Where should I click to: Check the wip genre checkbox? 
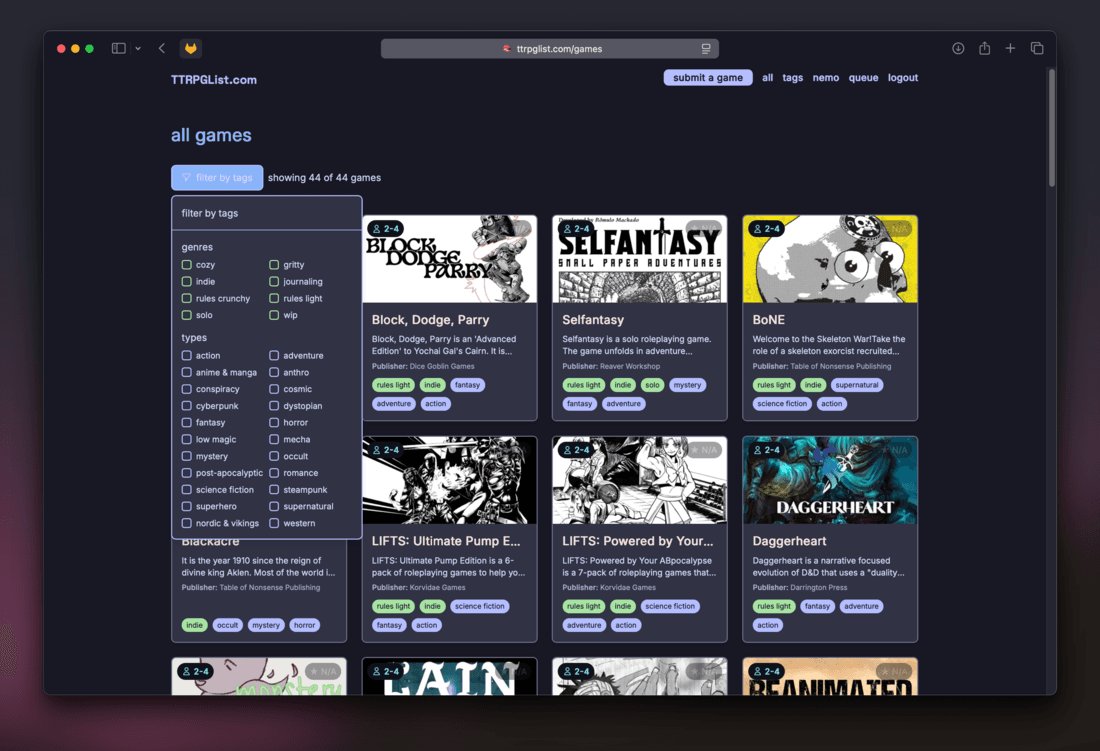pos(274,316)
